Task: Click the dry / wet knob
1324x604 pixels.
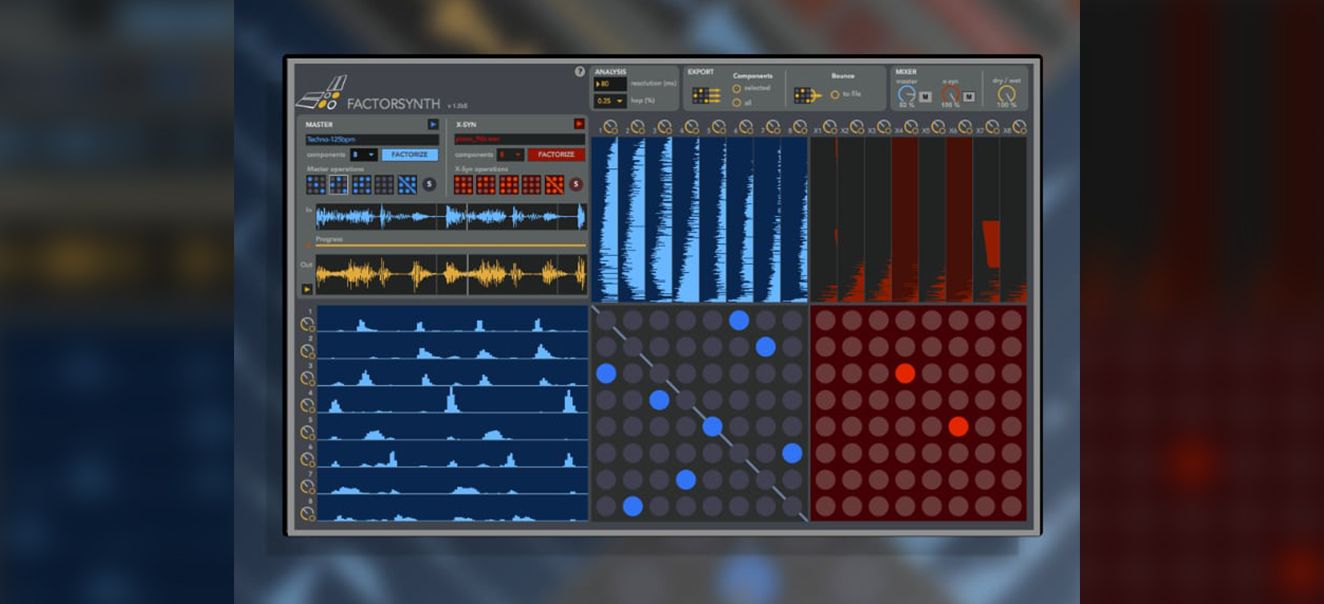Action: click(1006, 93)
